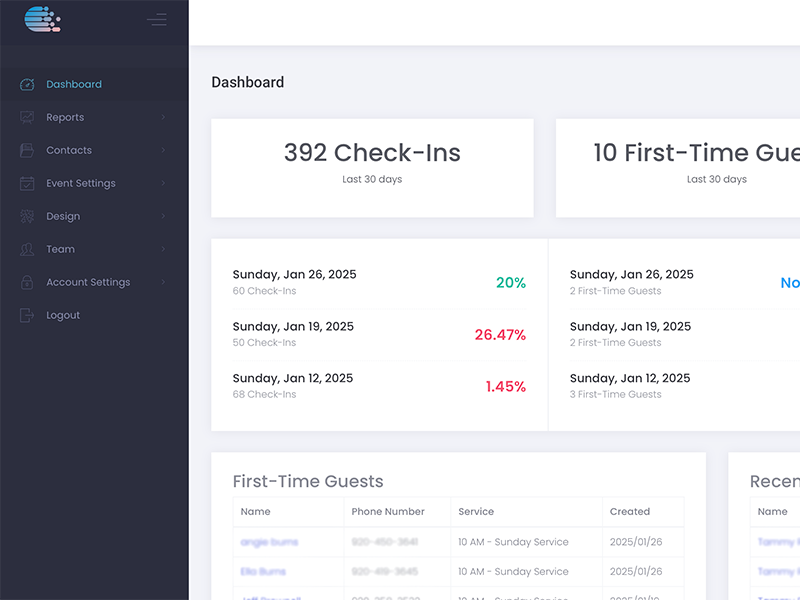Image resolution: width=800 pixels, height=600 pixels.
Task: Expand the Event Settings chevron
Action: [163, 183]
